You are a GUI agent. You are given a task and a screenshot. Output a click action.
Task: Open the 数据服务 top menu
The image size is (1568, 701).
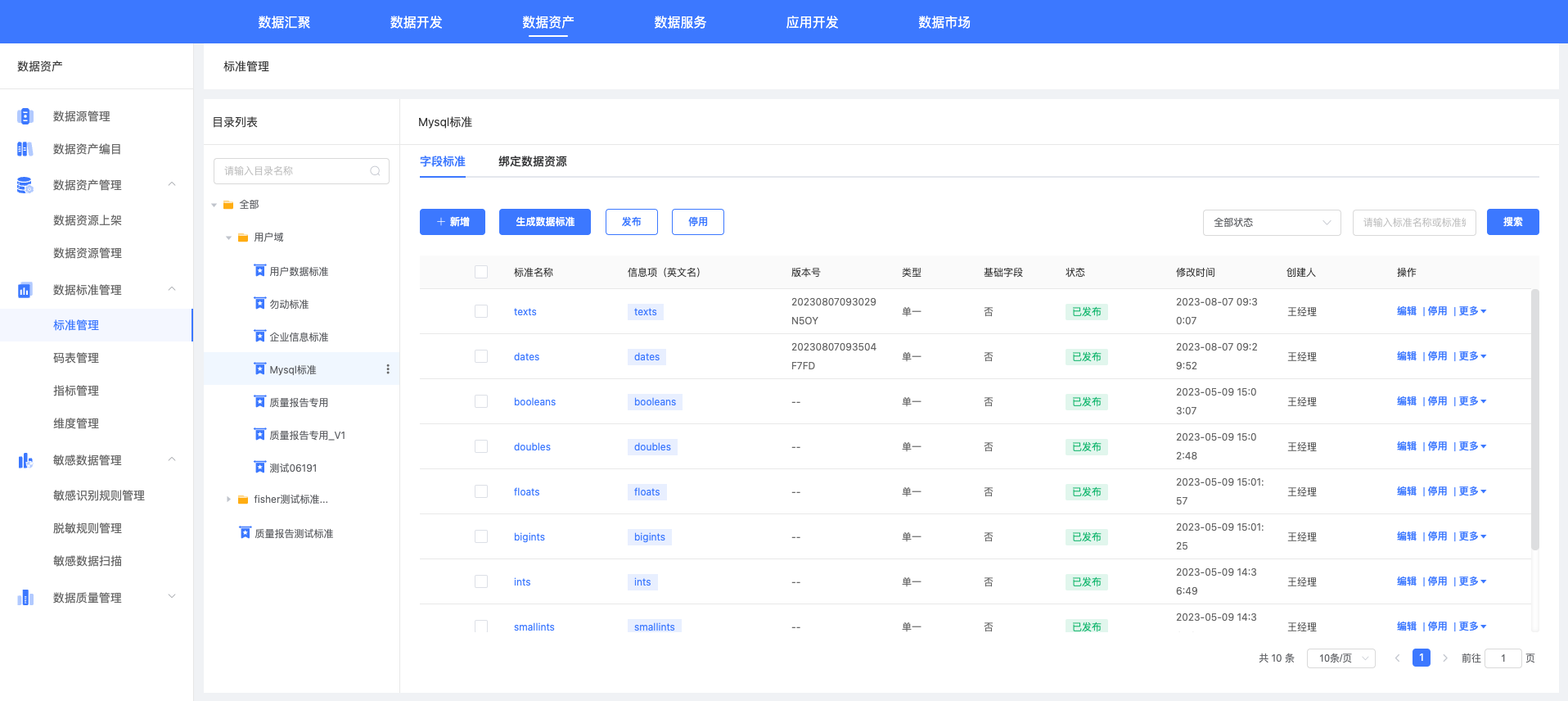click(x=680, y=22)
